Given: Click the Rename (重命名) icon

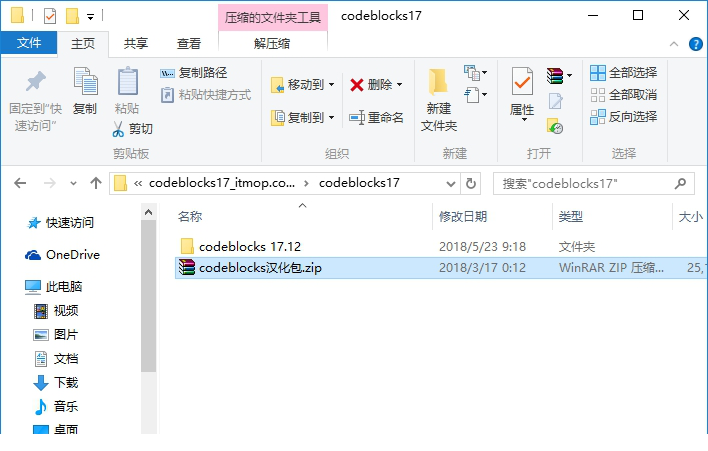Looking at the screenshot, I should [x=357, y=118].
